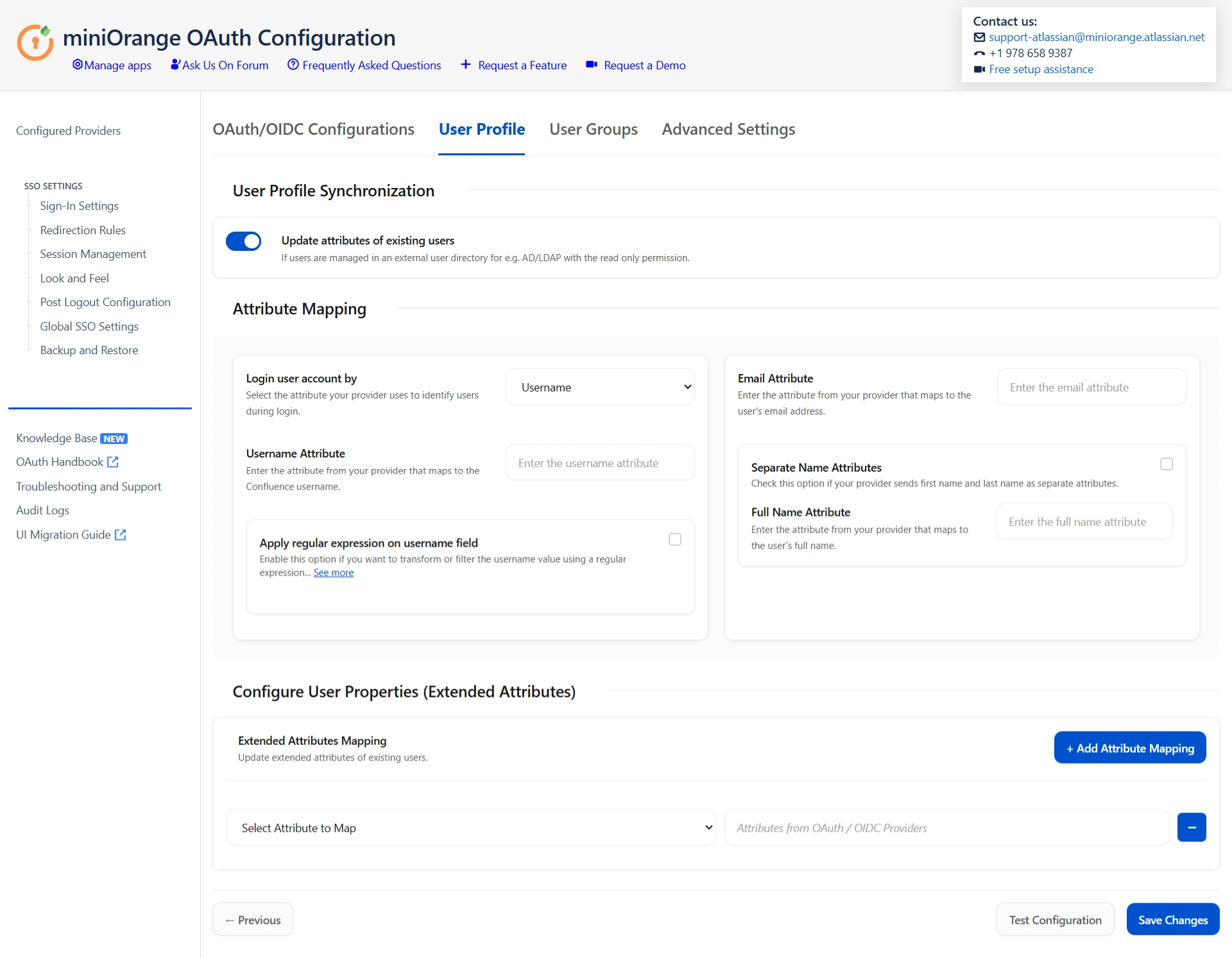The image size is (1232, 958).
Task: Click the camera icon beside Free setup assistance
Action: (979, 69)
